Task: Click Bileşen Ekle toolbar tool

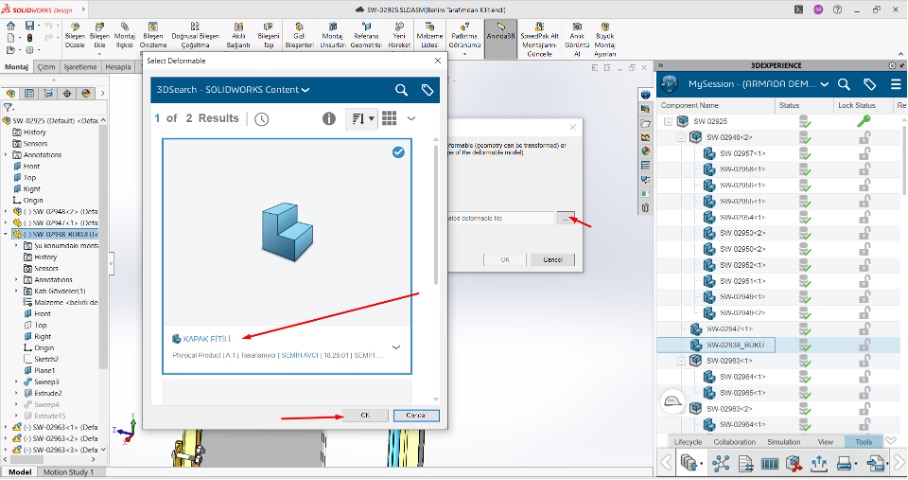Action: 100,36
